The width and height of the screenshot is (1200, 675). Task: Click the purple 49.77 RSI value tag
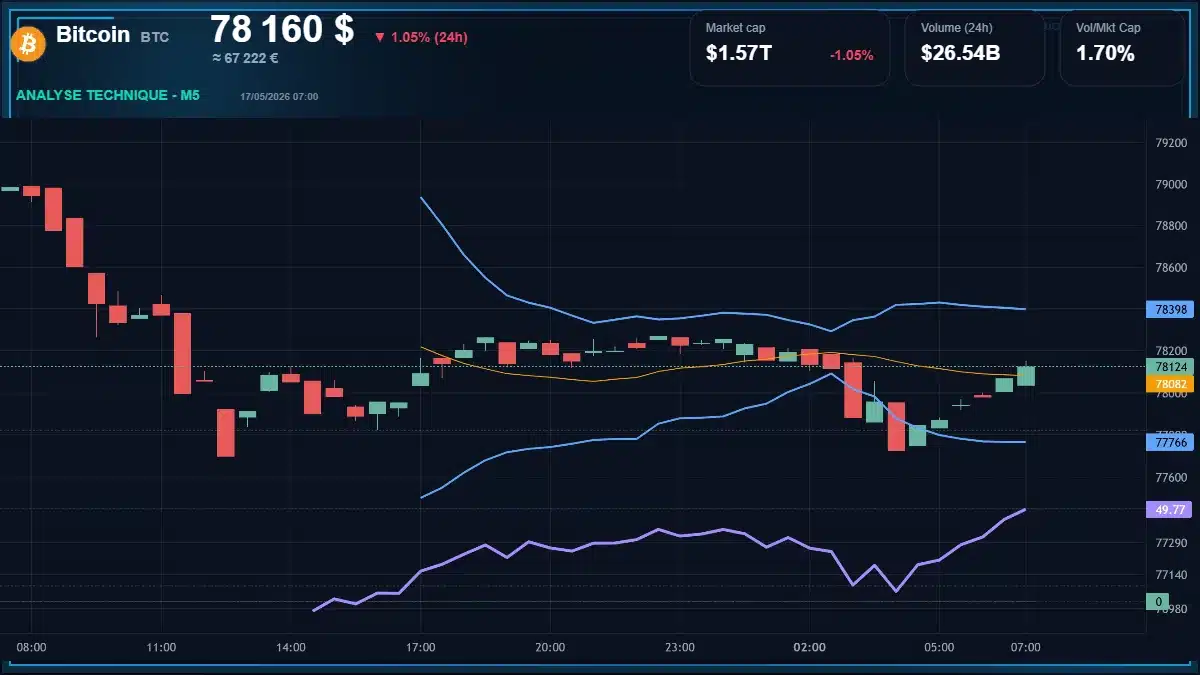tap(1170, 510)
